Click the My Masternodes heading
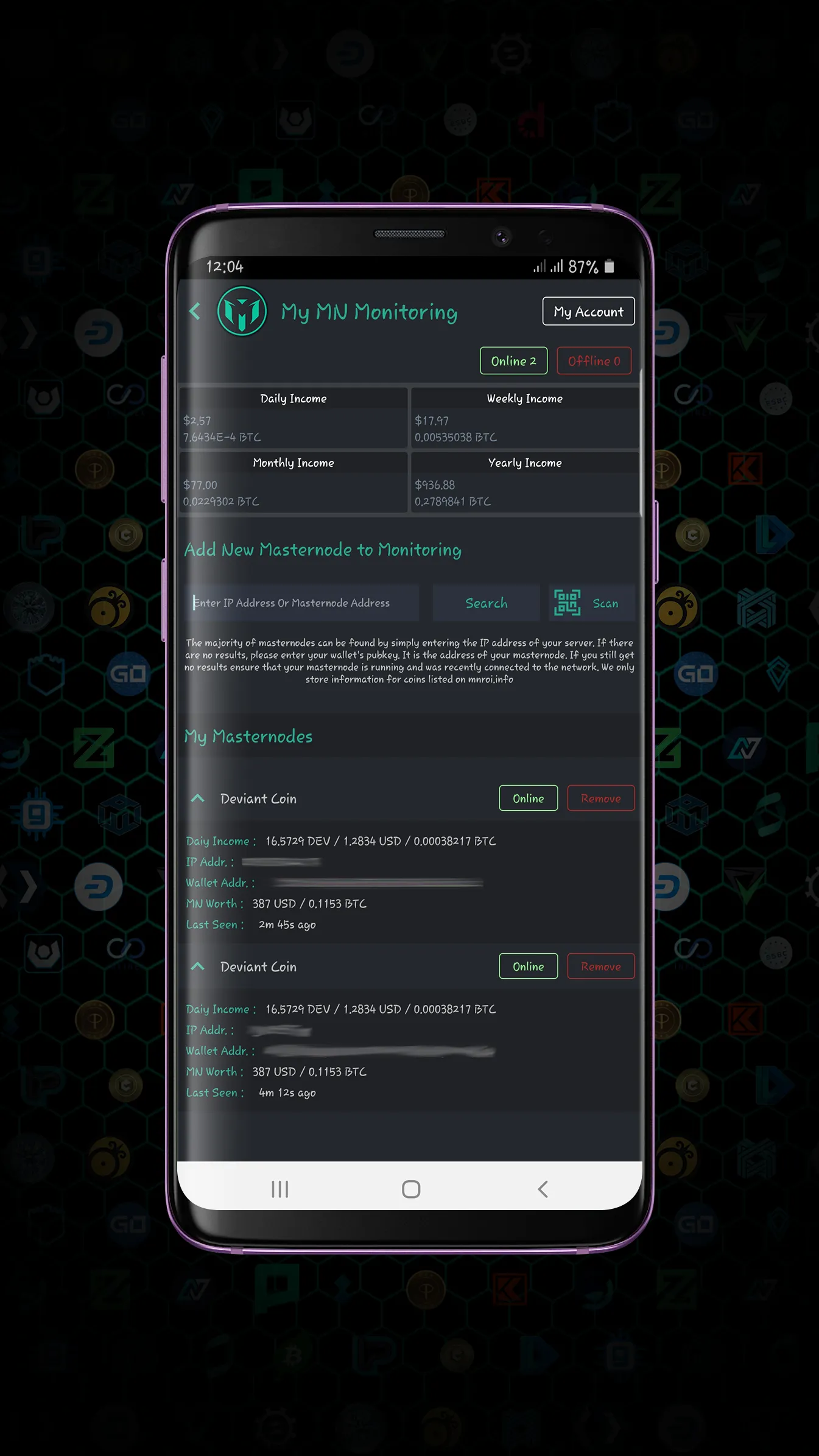 click(x=248, y=737)
